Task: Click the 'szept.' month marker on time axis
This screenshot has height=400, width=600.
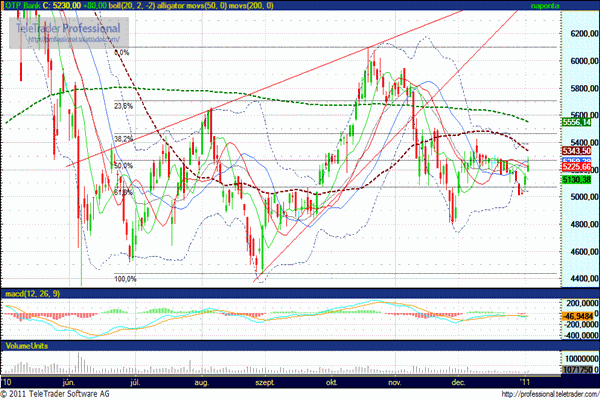Action: pyautogui.click(x=266, y=382)
